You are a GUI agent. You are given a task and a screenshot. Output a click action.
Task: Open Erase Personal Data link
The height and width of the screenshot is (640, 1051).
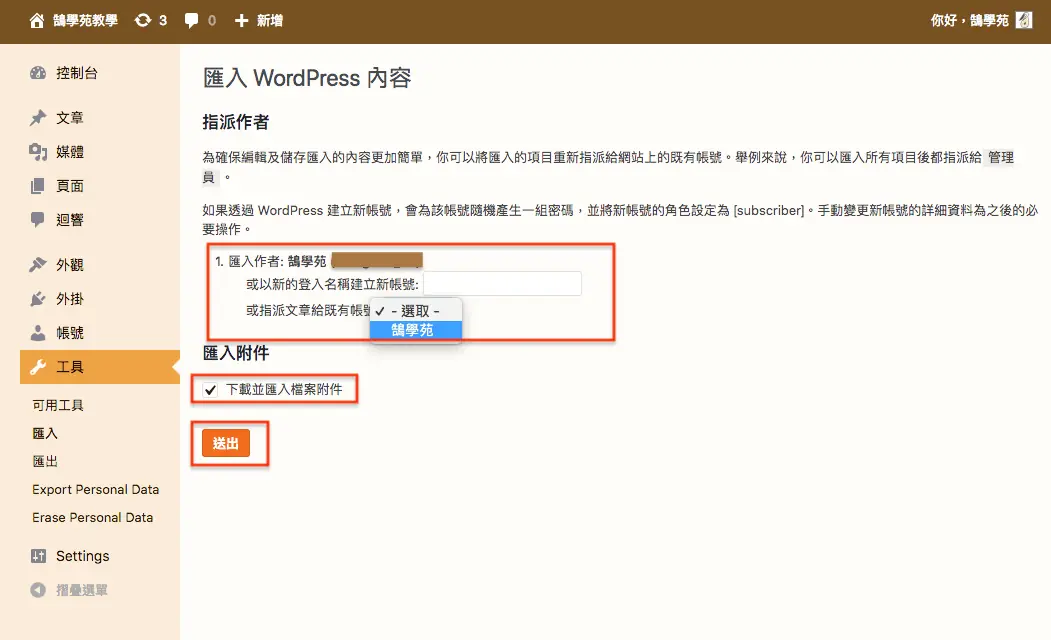(92, 518)
